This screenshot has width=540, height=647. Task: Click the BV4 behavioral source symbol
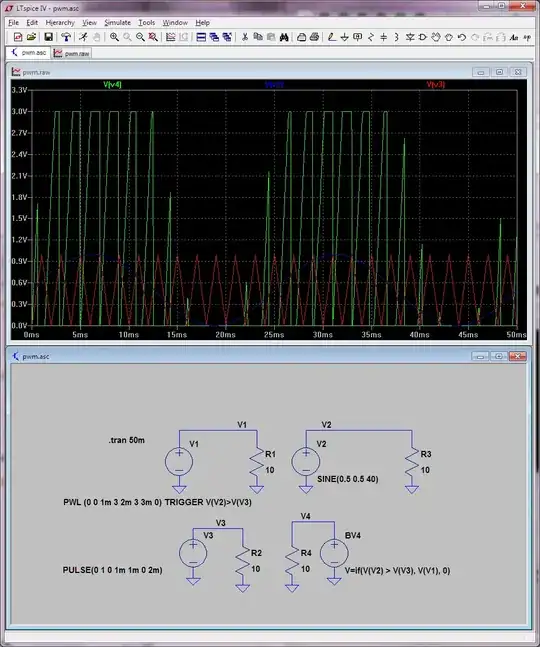pyautogui.click(x=334, y=553)
